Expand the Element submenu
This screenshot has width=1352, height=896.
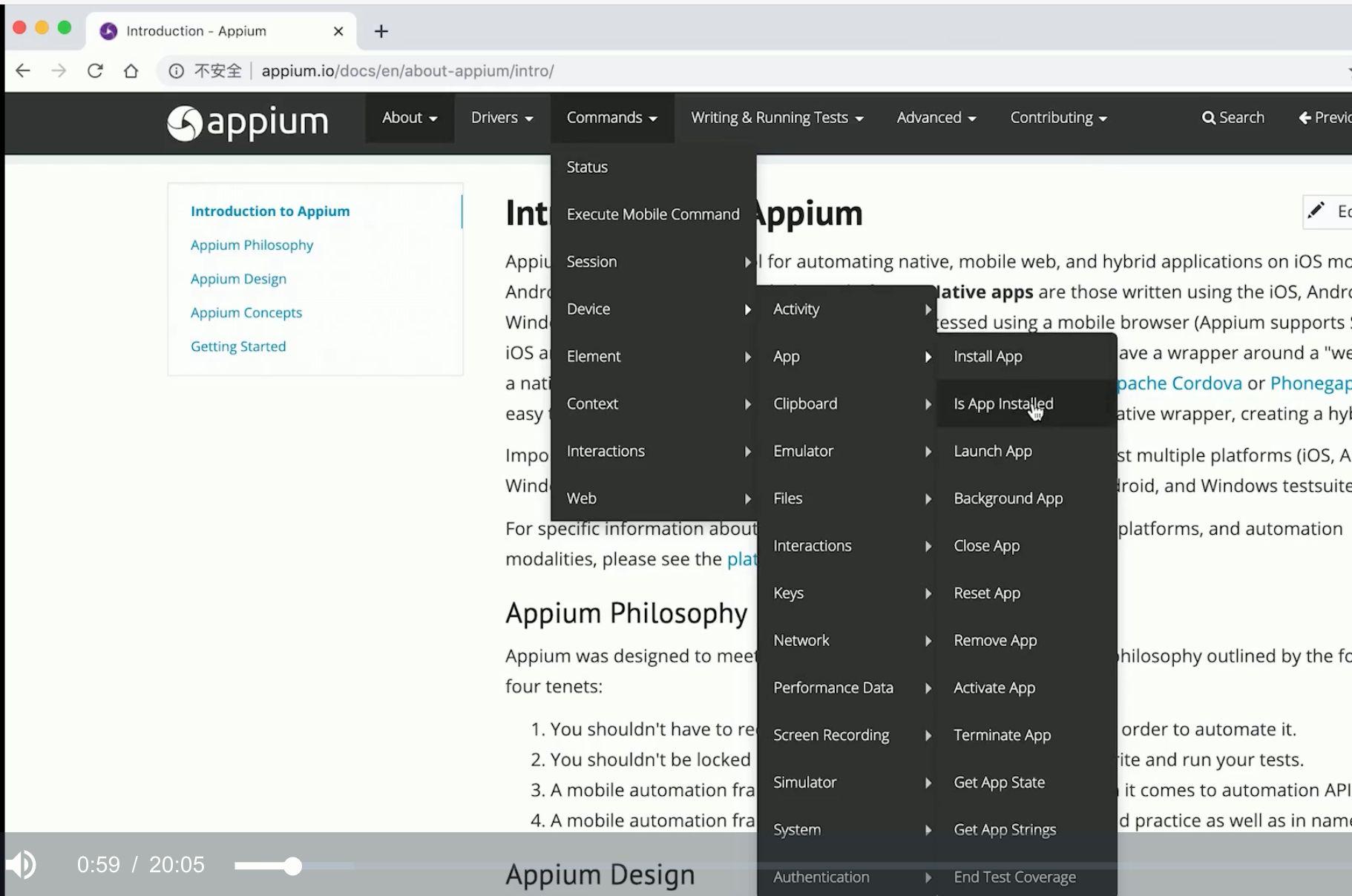coord(654,357)
